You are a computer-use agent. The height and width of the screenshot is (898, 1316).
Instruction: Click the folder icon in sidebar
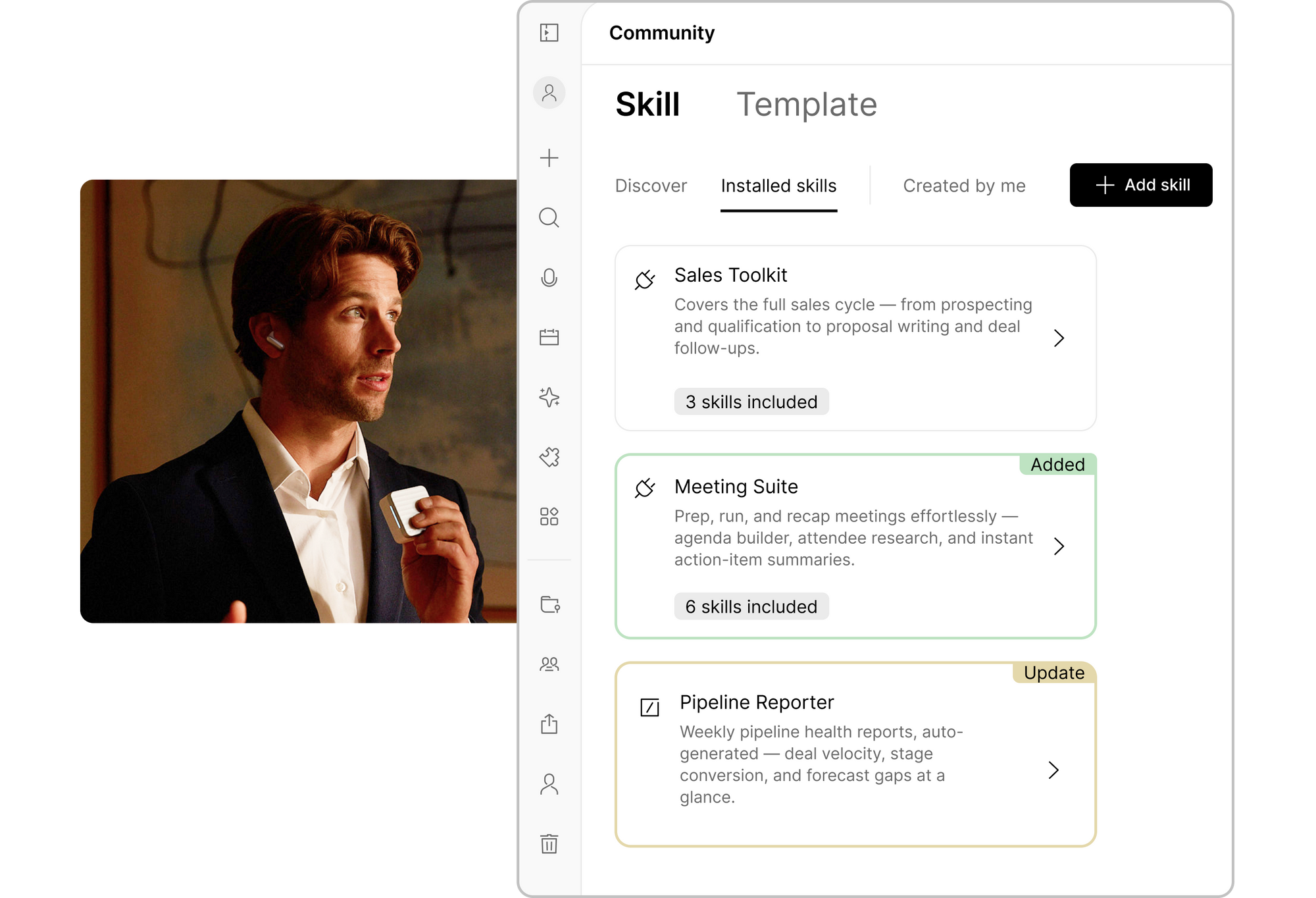click(549, 604)
